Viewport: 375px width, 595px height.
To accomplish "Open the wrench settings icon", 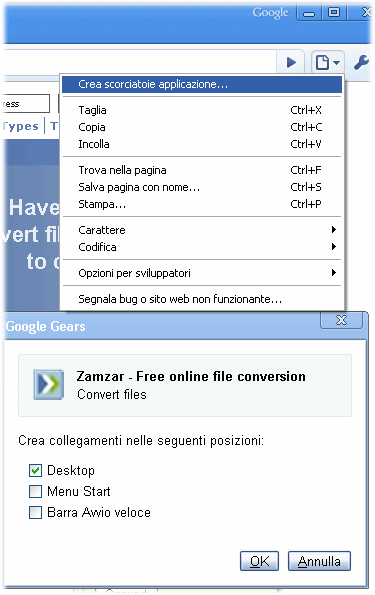I will [x=361, y=62].
